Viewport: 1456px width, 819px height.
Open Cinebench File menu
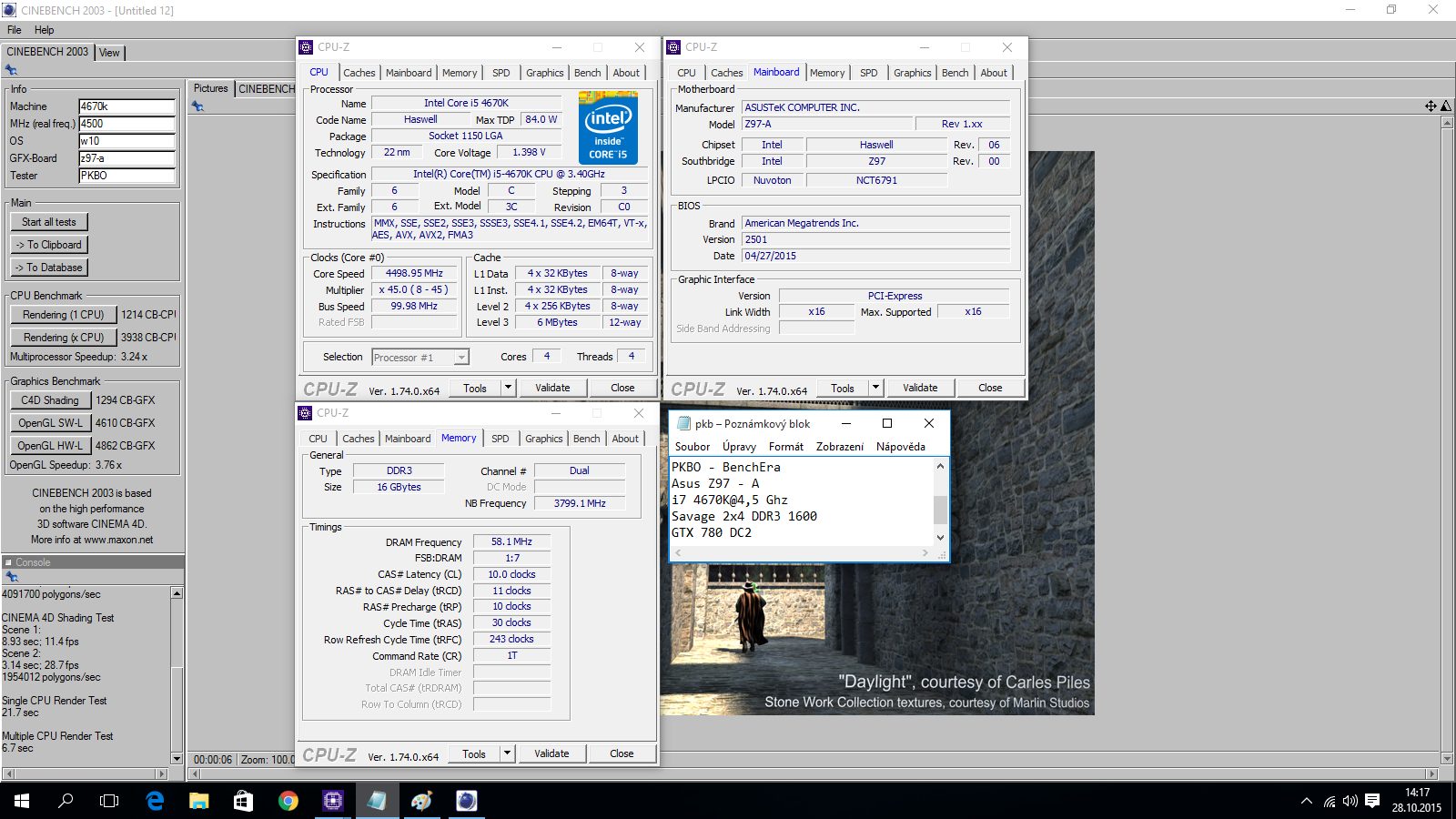point(15,30)
